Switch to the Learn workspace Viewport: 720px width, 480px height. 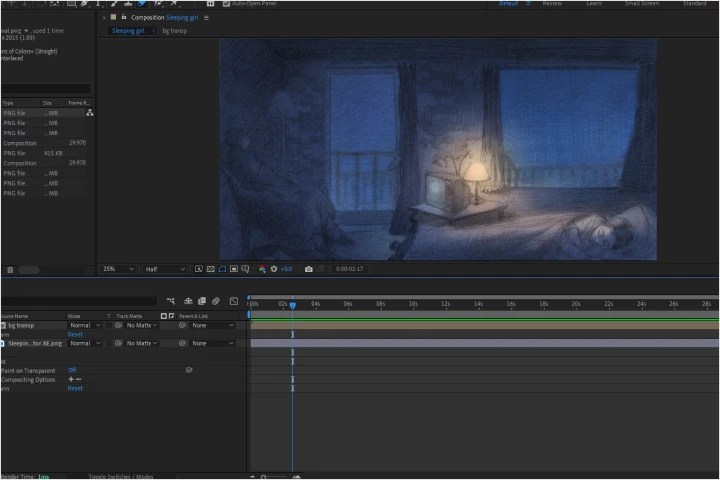pyautogui.click(x=594, y=3)
